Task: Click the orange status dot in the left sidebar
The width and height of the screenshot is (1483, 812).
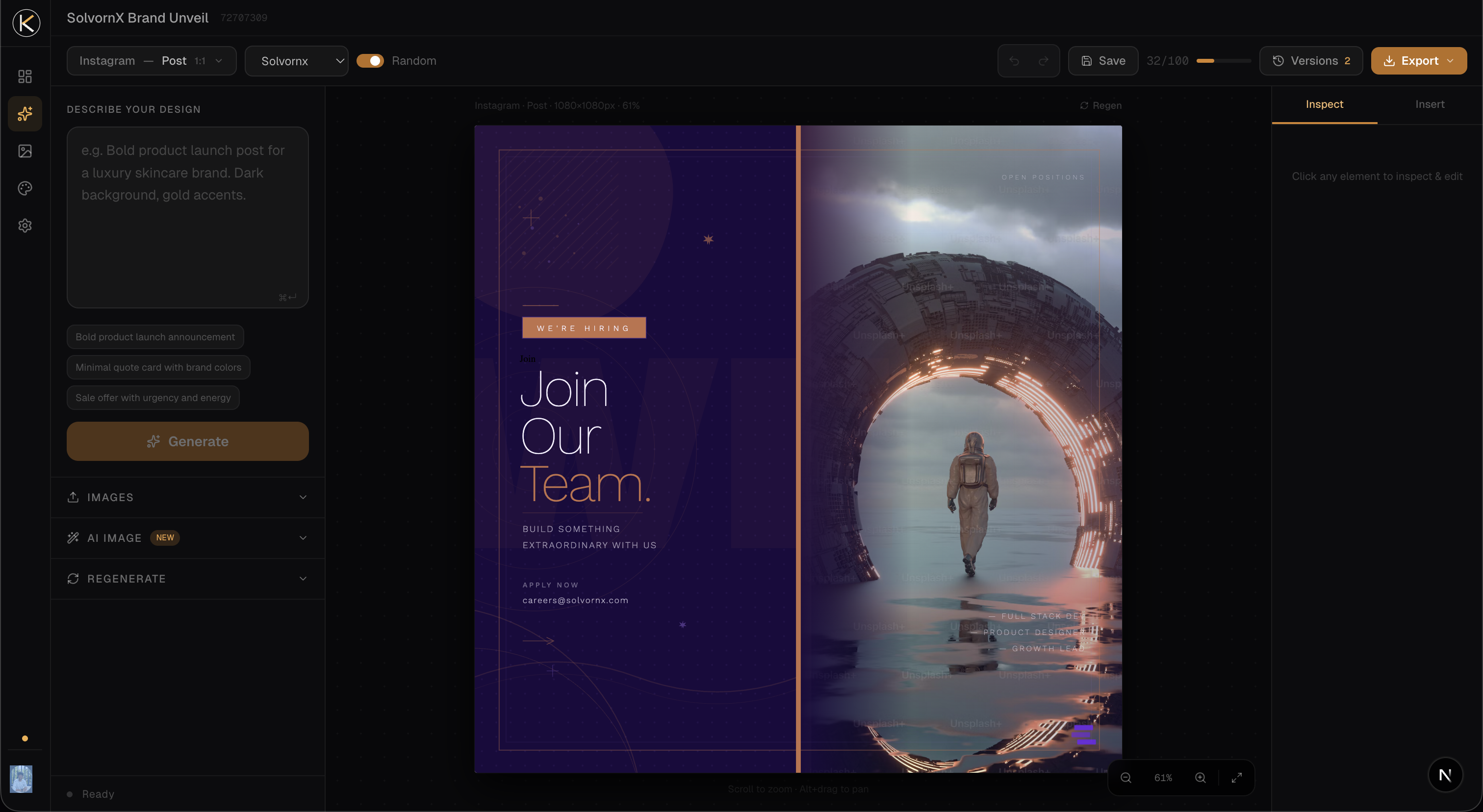Action: coord(25,738)
